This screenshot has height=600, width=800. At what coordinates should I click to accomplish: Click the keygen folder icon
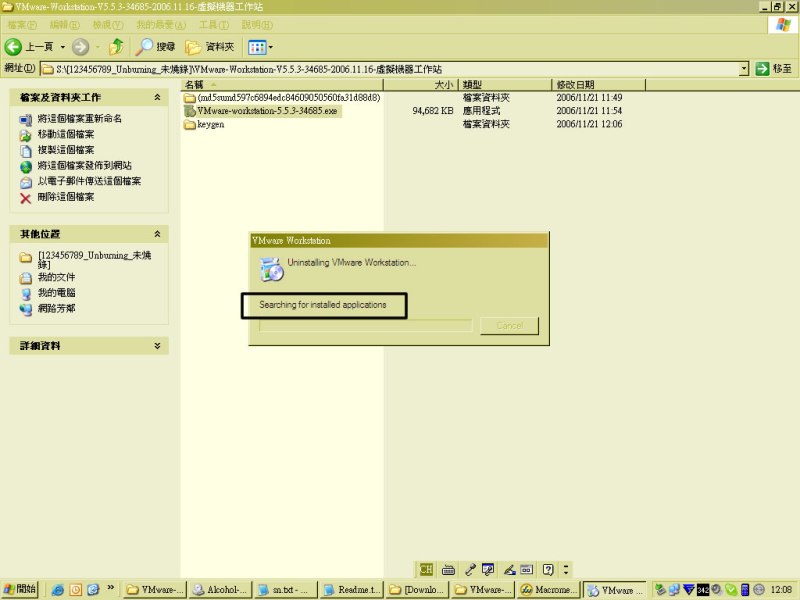click(x=190, y=125)
